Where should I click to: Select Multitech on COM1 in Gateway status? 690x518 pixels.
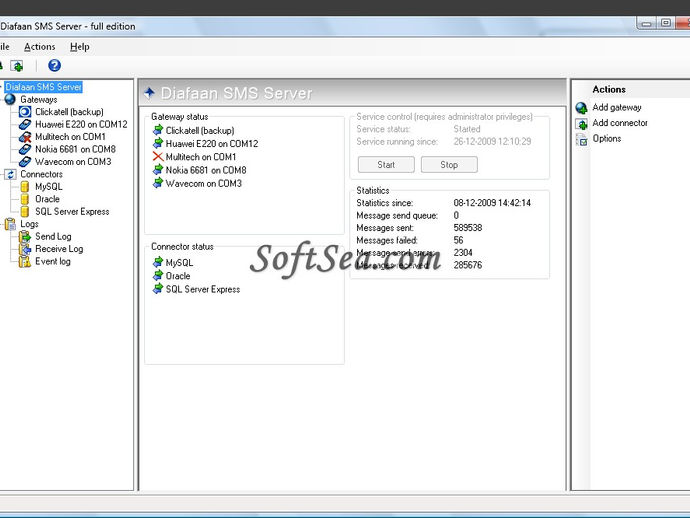pos(201,157)
